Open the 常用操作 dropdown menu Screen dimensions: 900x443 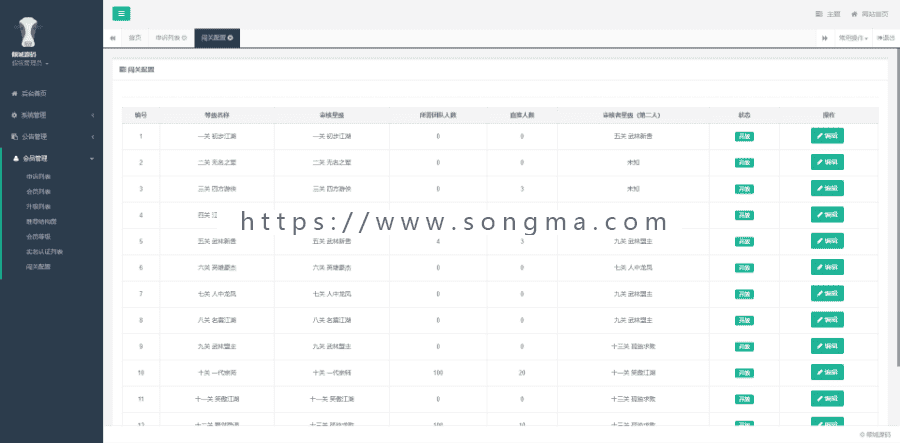(853, 38)
